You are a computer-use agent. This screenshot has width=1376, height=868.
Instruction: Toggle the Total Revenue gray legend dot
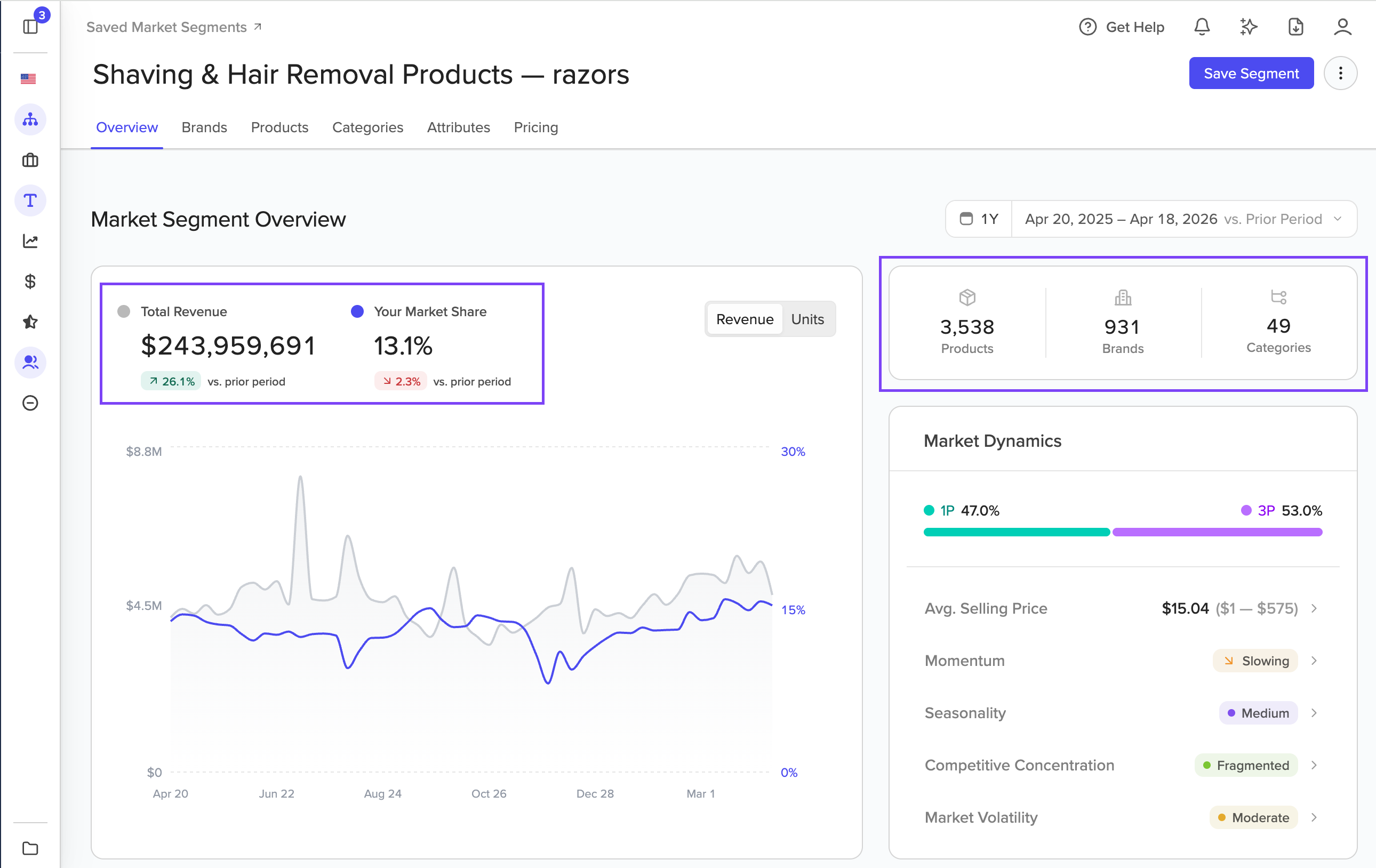[x=124, y=311]
